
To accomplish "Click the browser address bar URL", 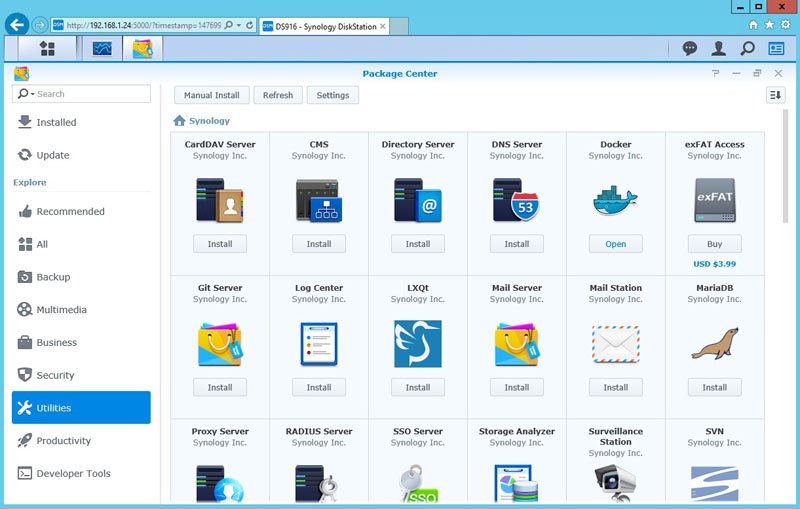I will (x=144, y=25).
